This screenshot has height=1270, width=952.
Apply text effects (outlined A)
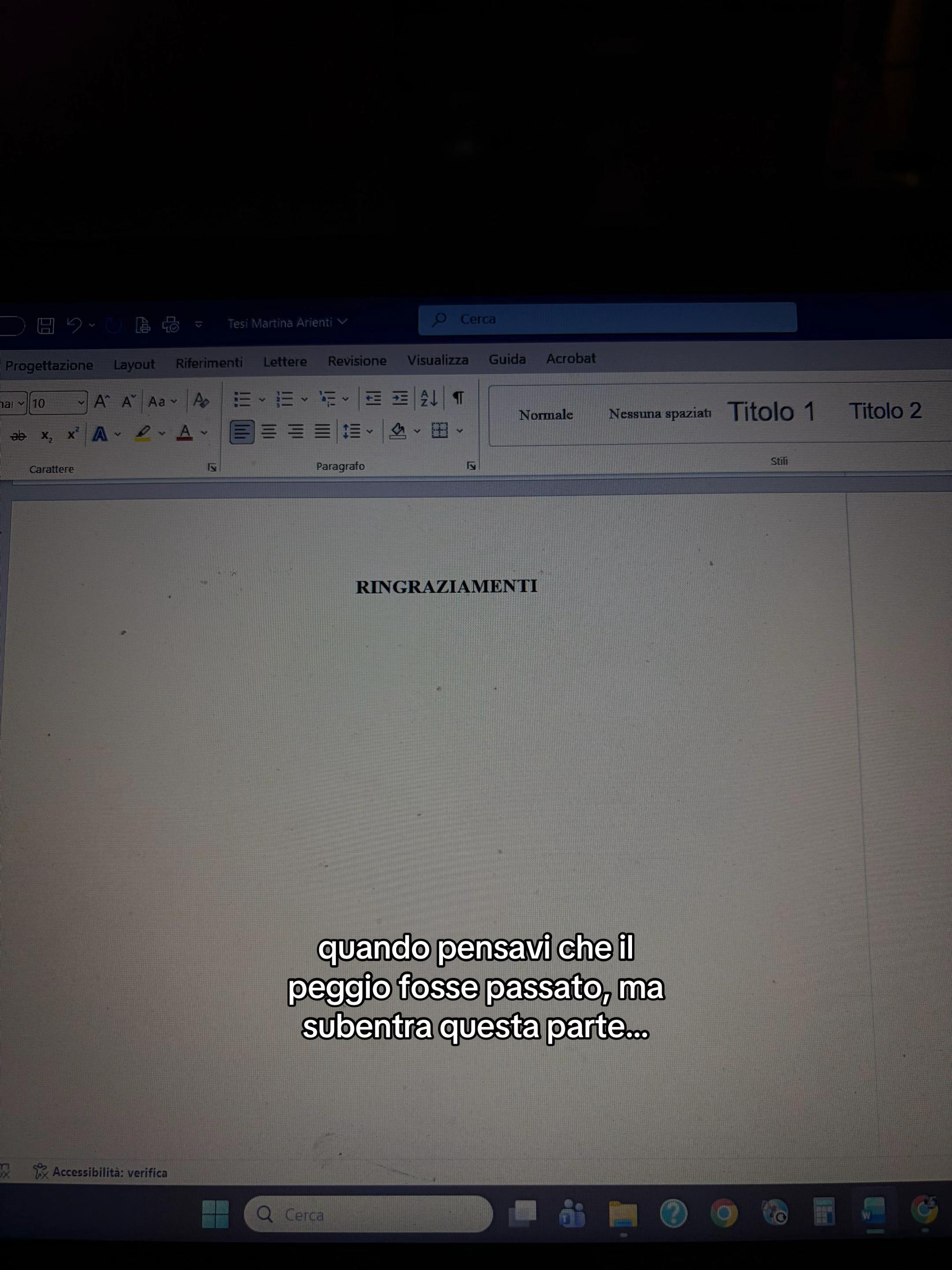pos(100,434)
